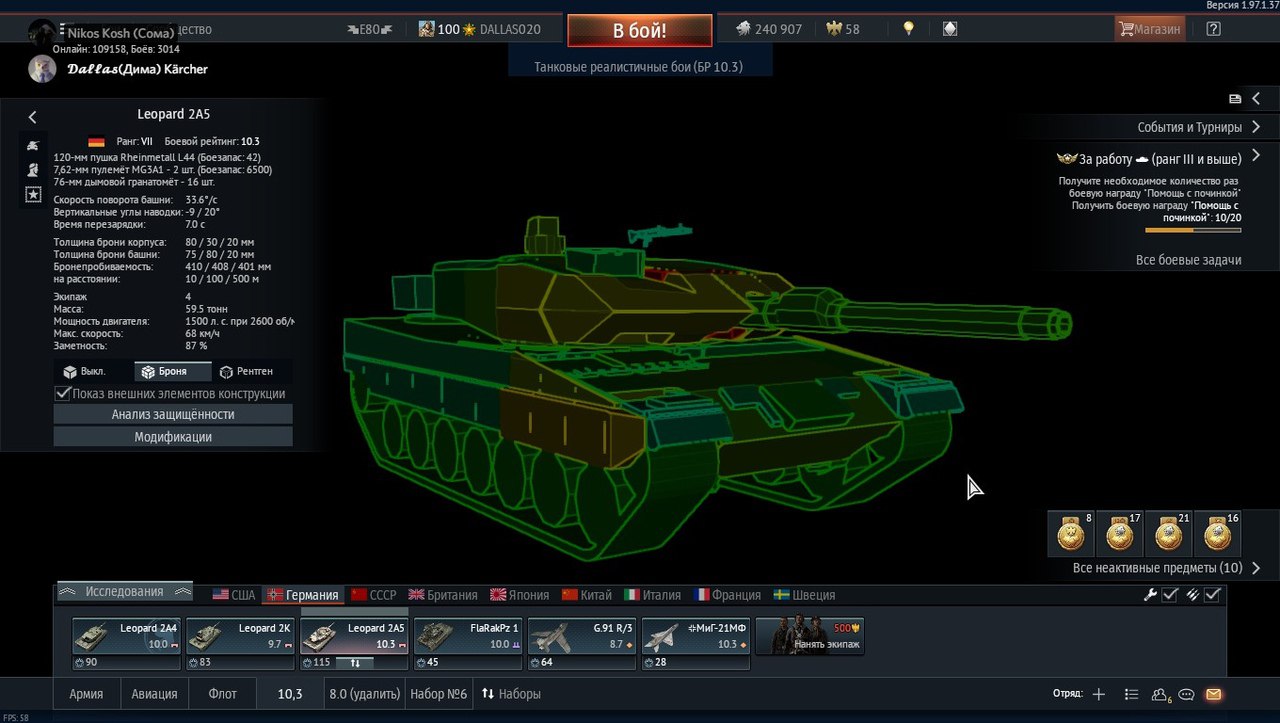Change mode 'Танковые реалистичные бои (БР 10.3)'

point(639,67)
